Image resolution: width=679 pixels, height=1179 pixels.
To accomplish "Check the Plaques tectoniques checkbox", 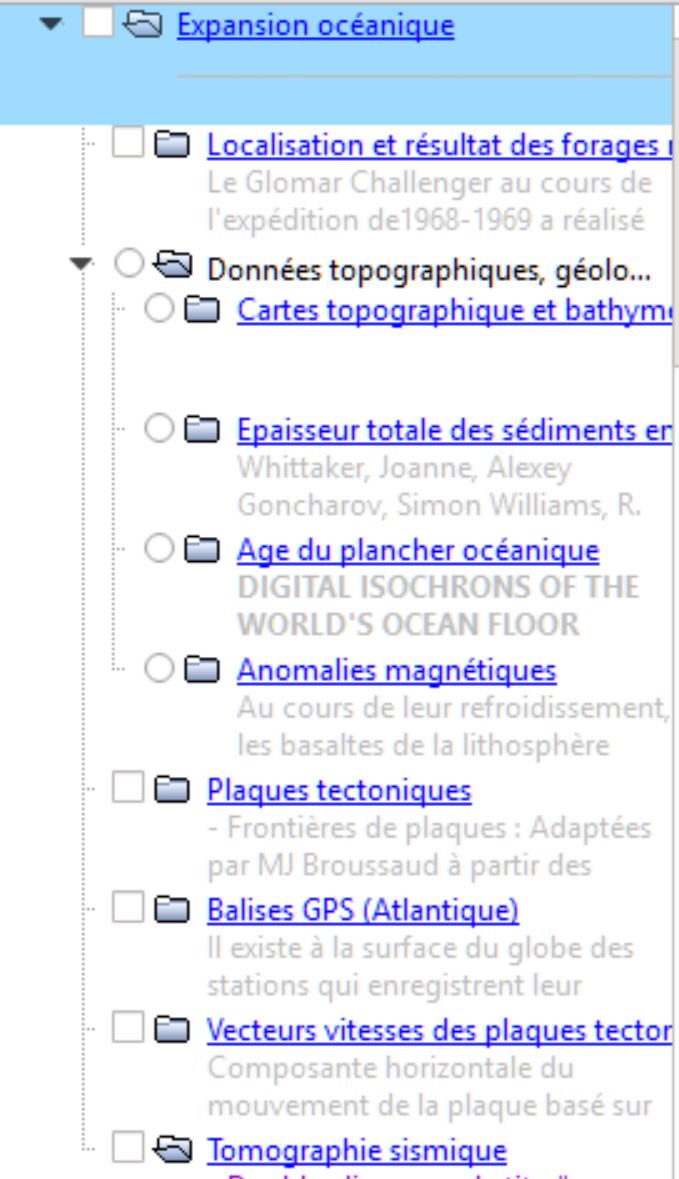I will [126, 791].
